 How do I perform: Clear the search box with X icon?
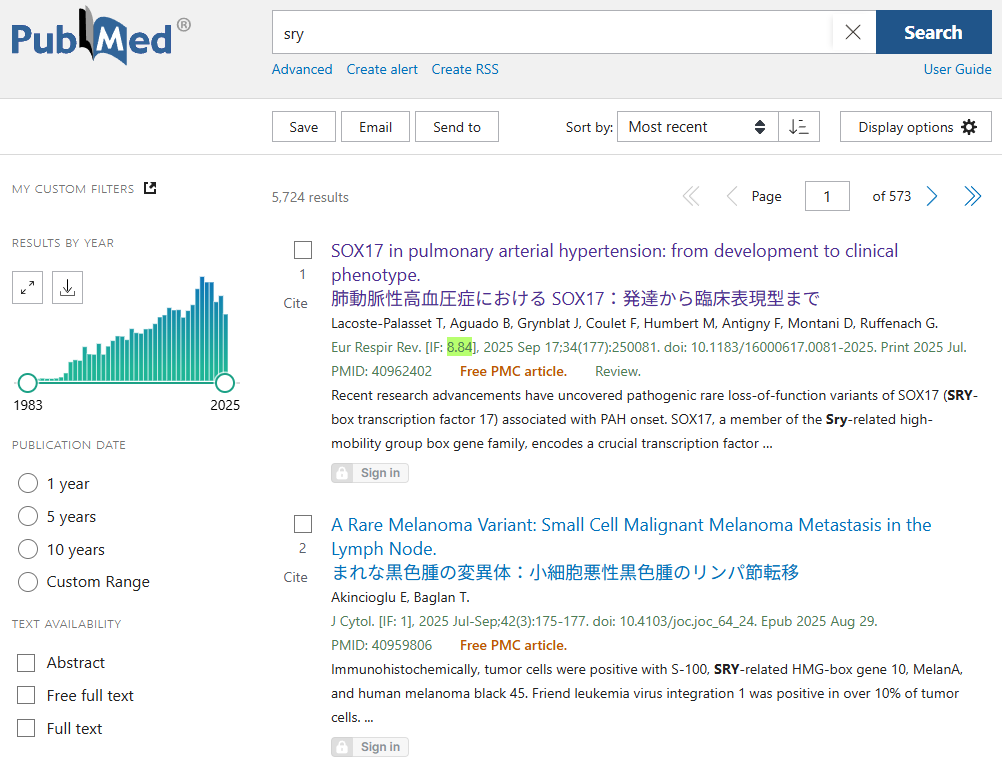852,33
